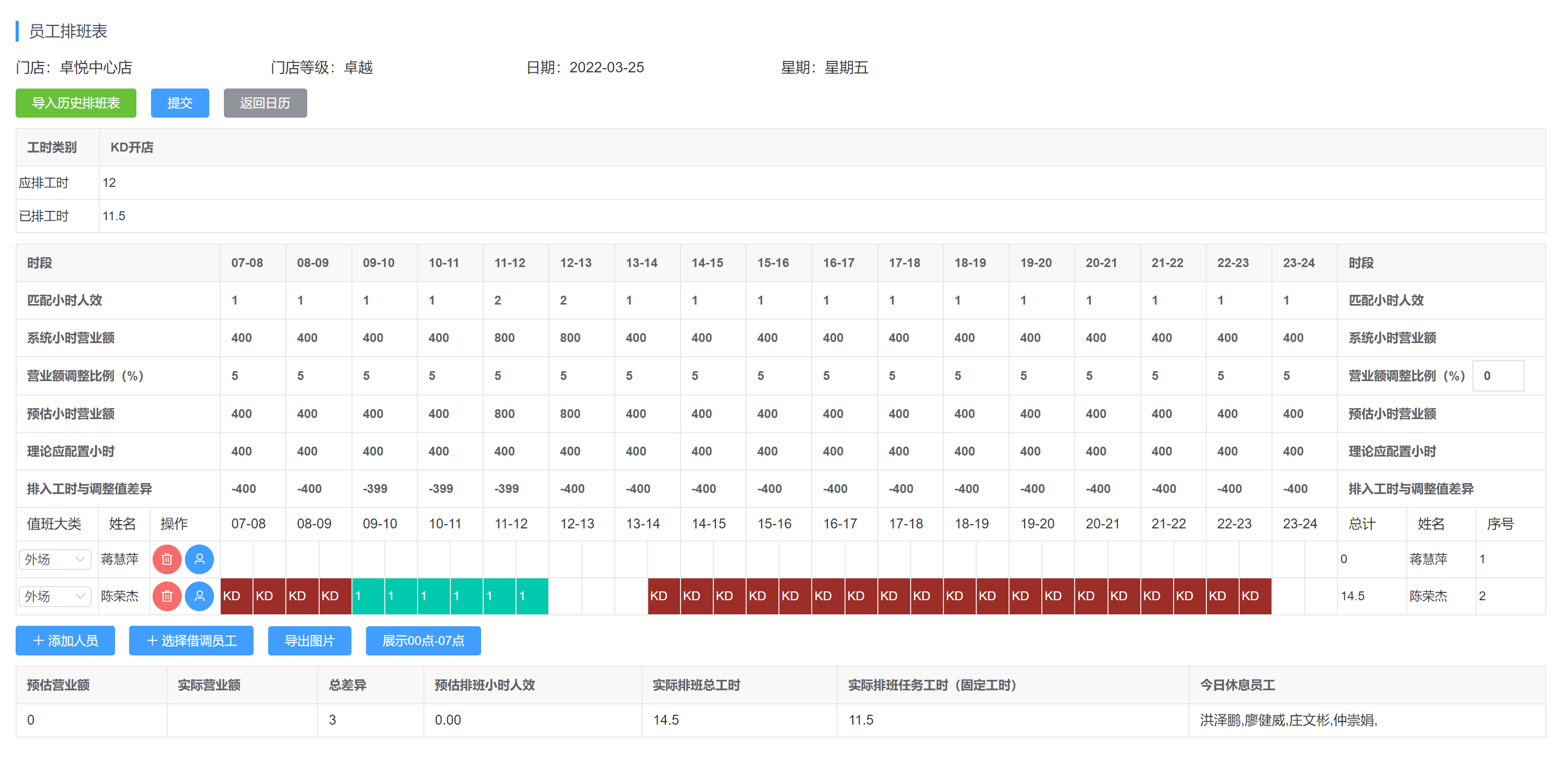
Task: Open the person icon beside 蒋慧萍
Action: tap(199, 559)
